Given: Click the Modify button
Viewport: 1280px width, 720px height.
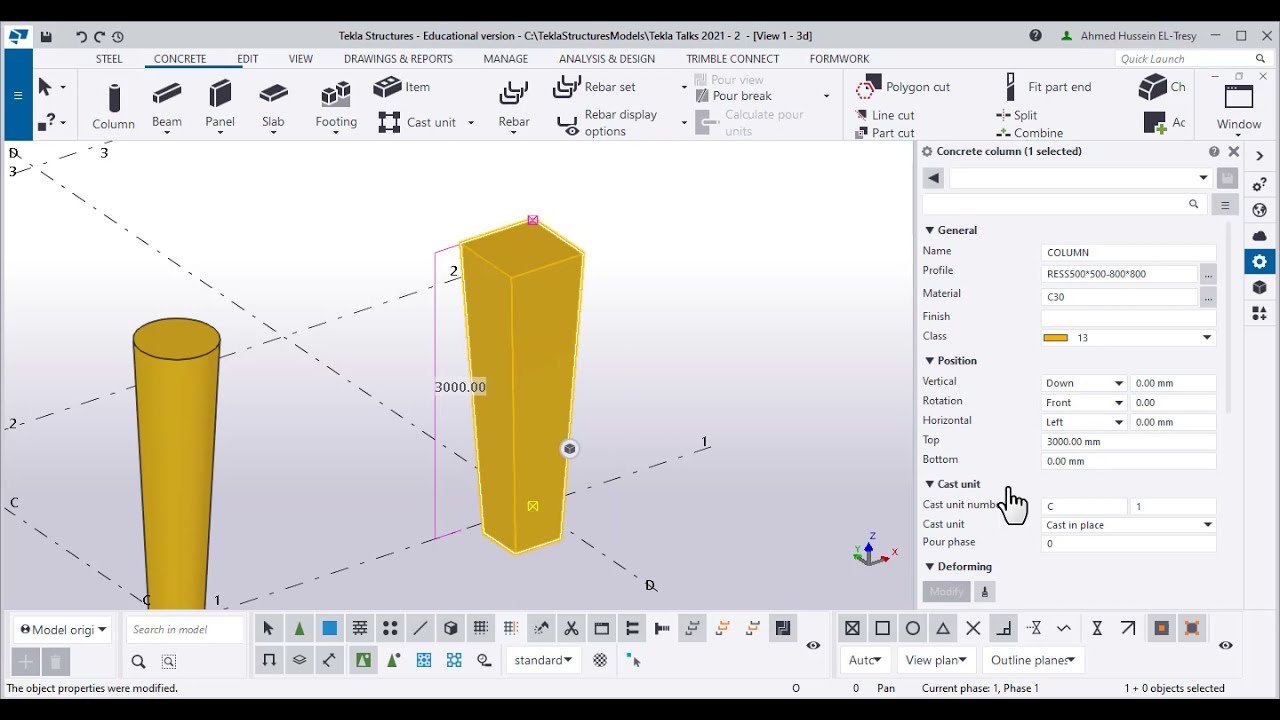Looking at the screenshot, I should 946,591.
